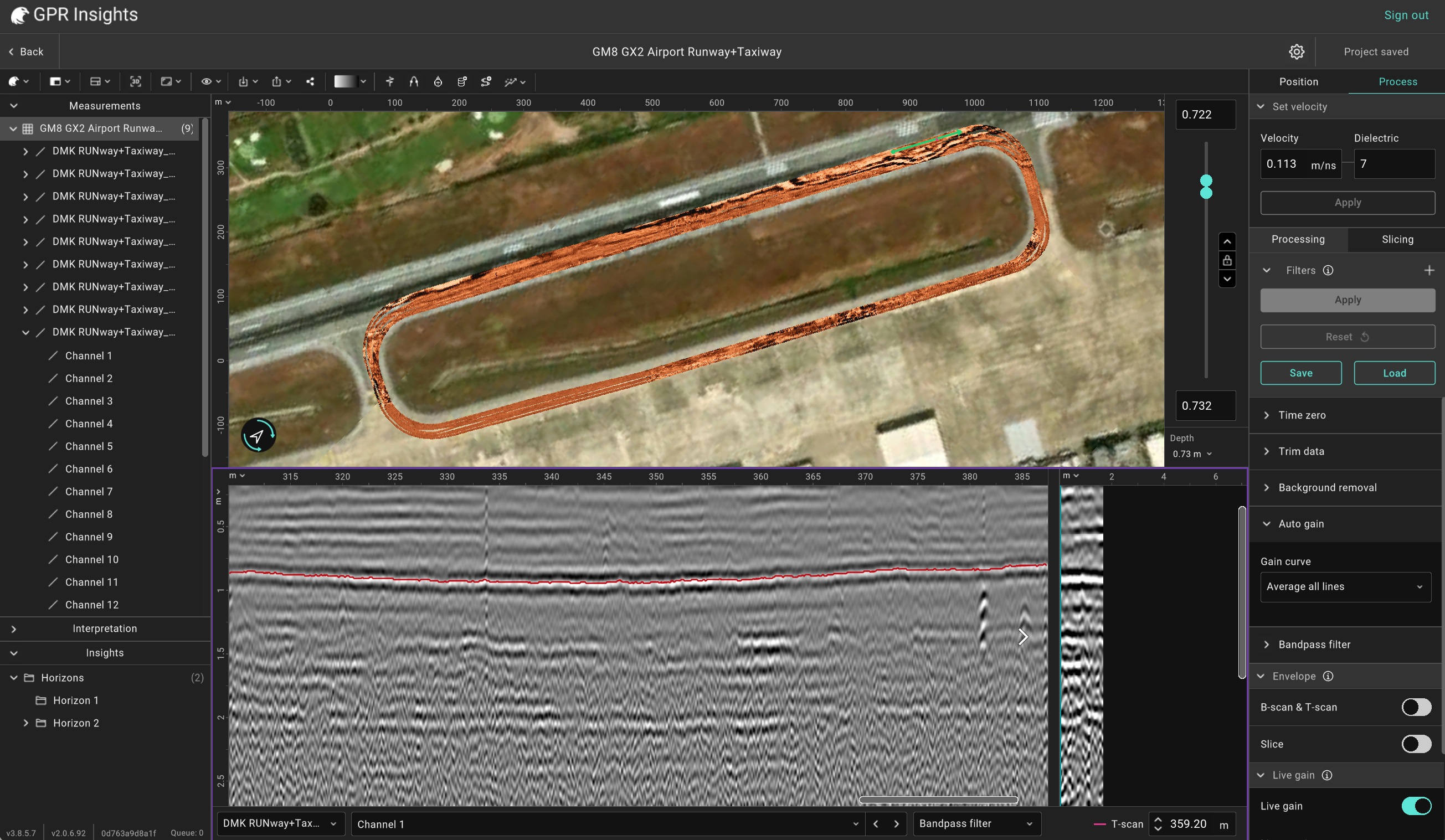
Task: Click the Filters info icon
Action: click(x=1328, y=270)
